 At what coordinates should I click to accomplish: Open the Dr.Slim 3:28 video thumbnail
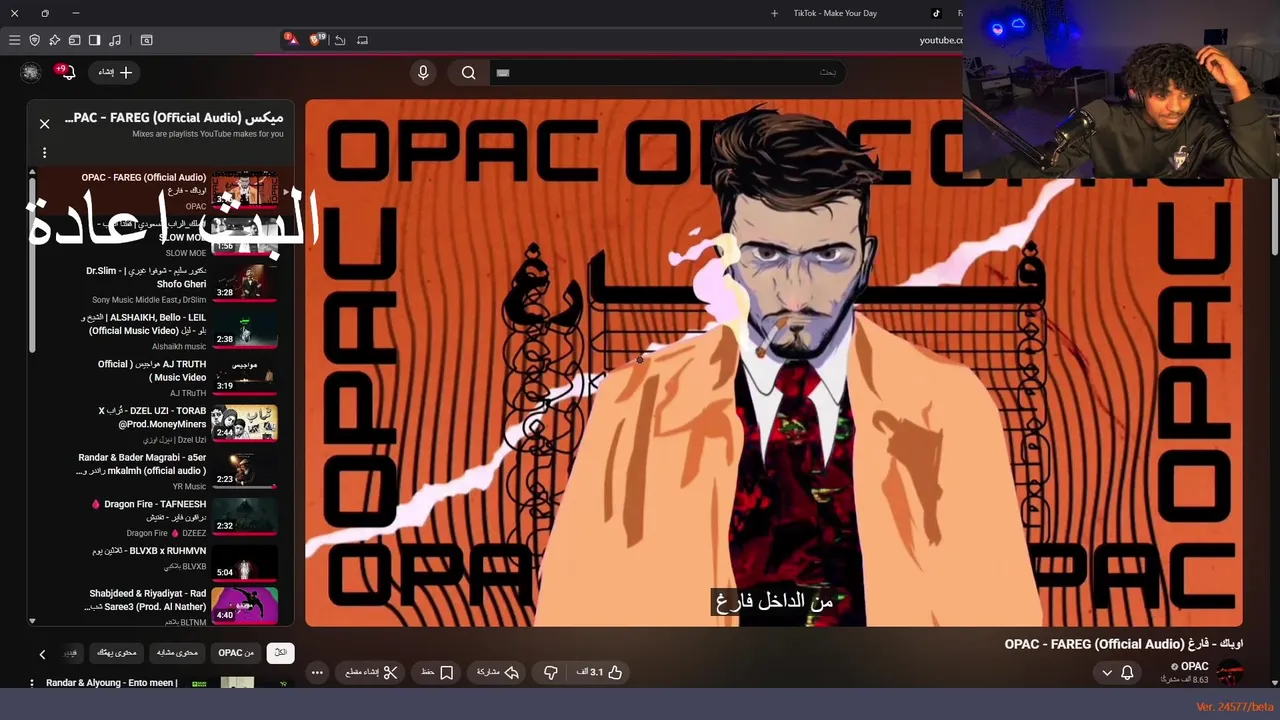tap(244, 283)
